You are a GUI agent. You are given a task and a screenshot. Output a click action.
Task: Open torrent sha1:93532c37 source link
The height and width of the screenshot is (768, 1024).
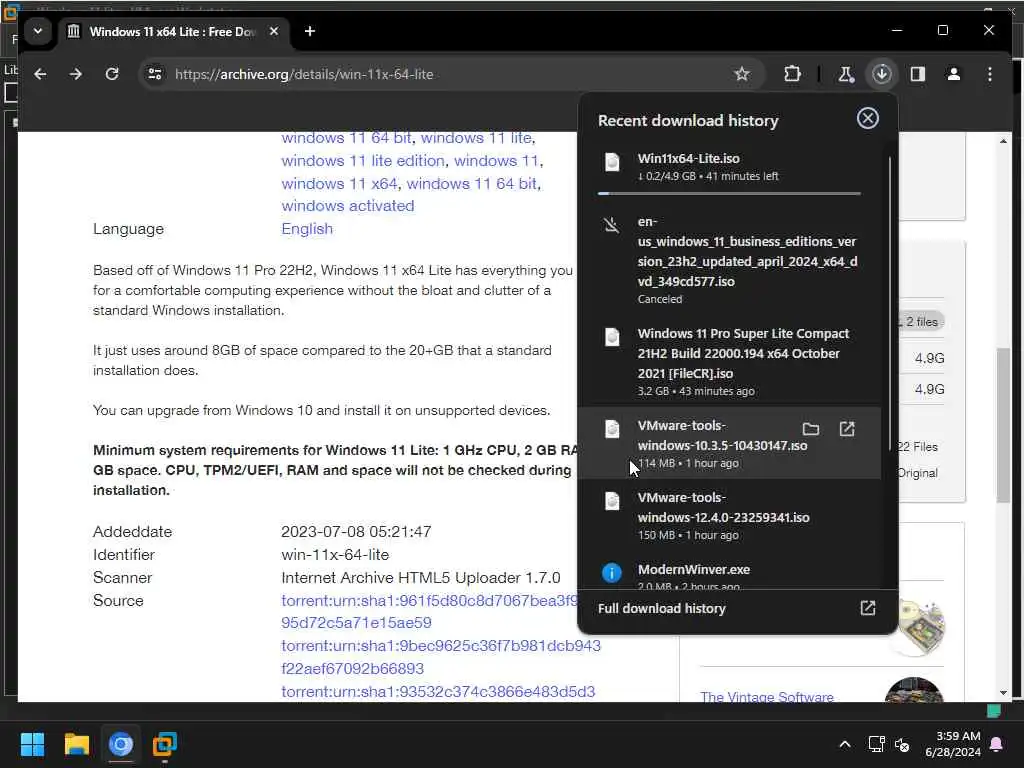tap(438, 692)
